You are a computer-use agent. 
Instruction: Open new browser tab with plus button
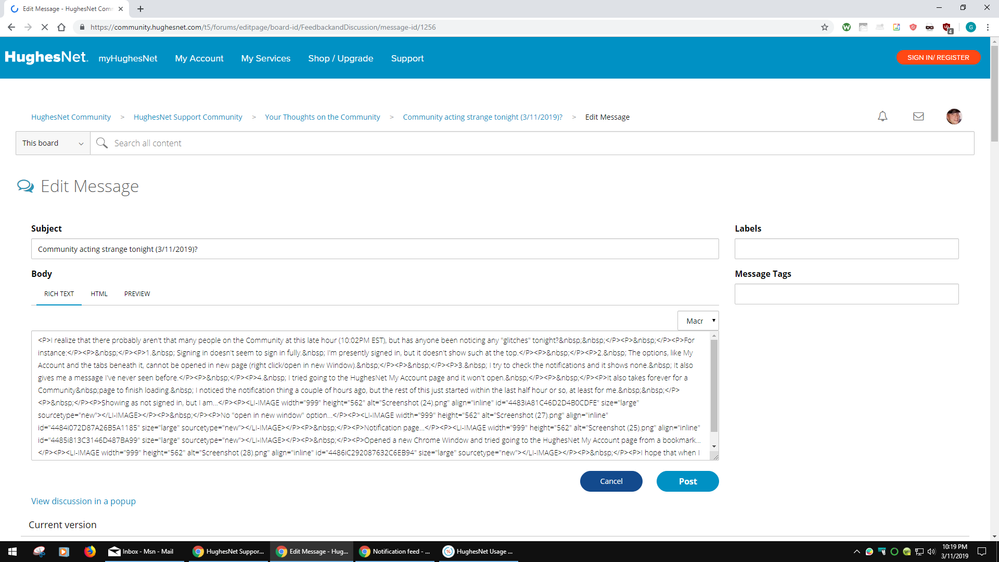(x=140, y=8)
